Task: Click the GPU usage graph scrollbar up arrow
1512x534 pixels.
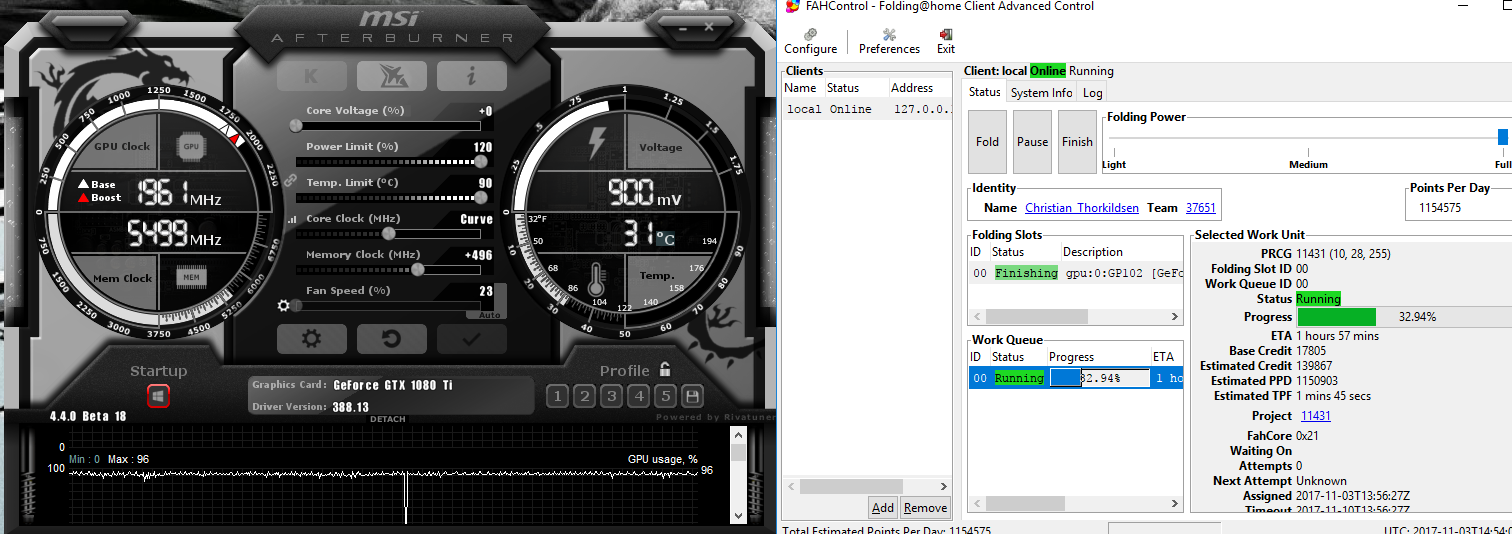Action: [x=739, y=434]
